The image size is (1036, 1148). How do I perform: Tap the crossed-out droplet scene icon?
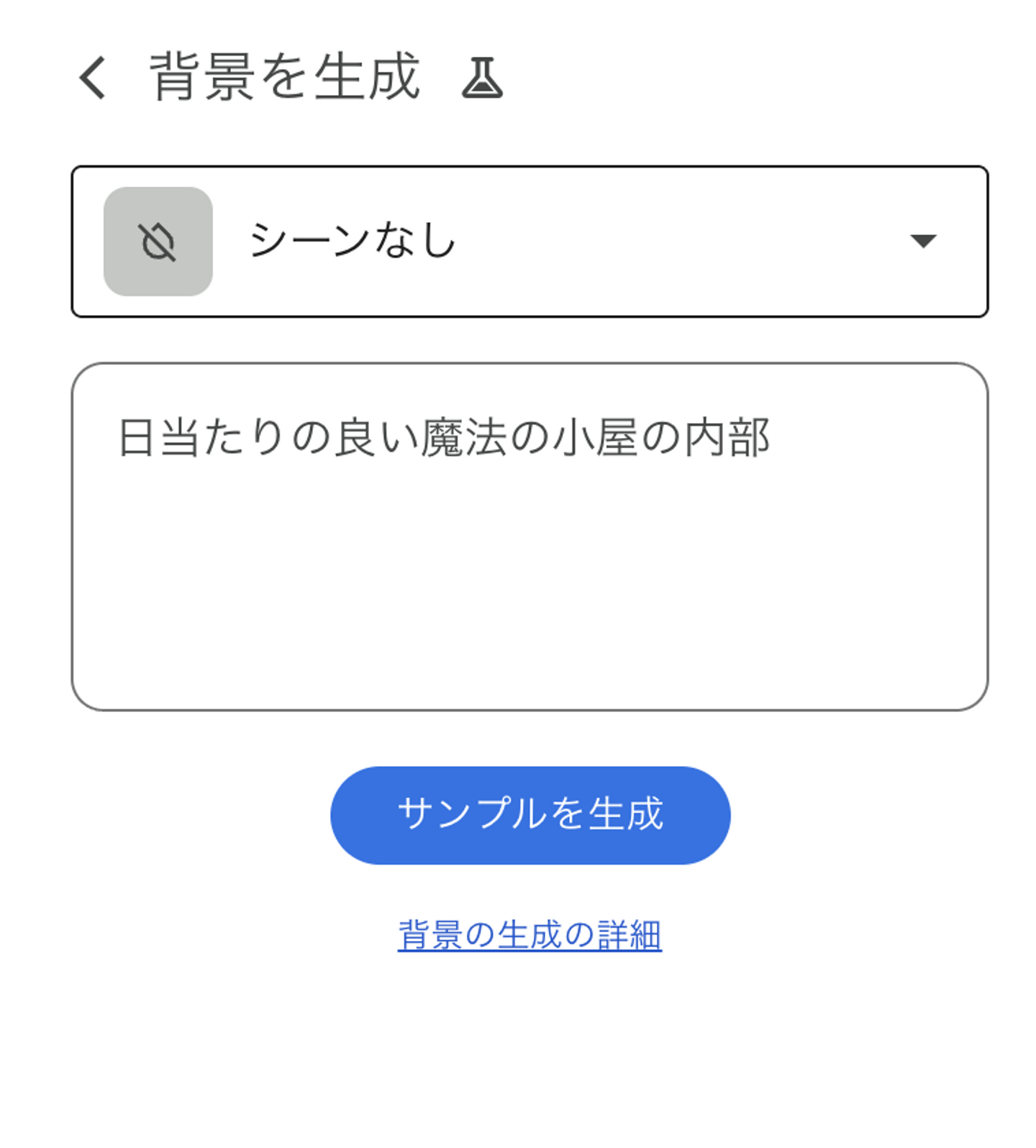(158, 242)
